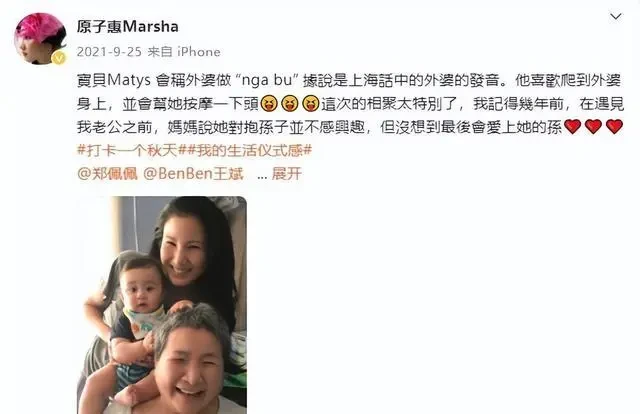Visit the @郑佩佩 mention
This screenshot has height=414, width=640.
point(107,174)
